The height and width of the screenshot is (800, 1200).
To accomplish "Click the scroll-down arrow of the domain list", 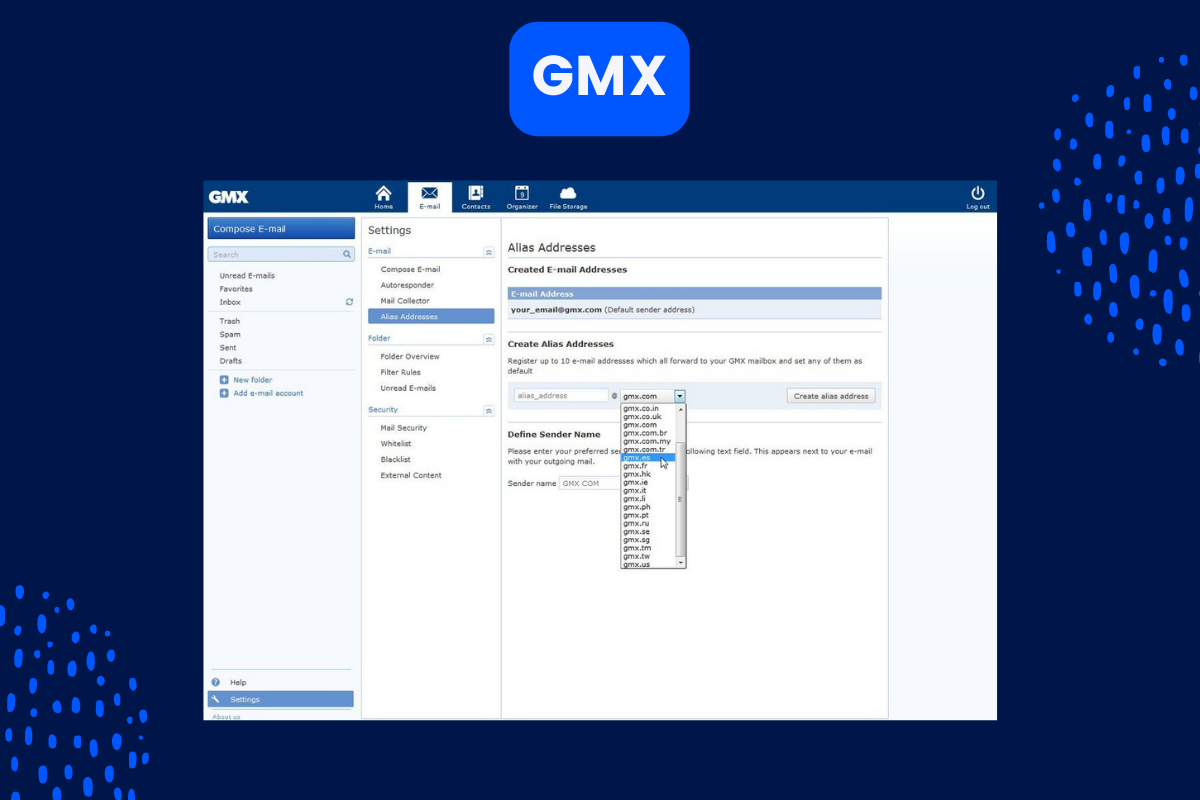I will tap(681, 564).
